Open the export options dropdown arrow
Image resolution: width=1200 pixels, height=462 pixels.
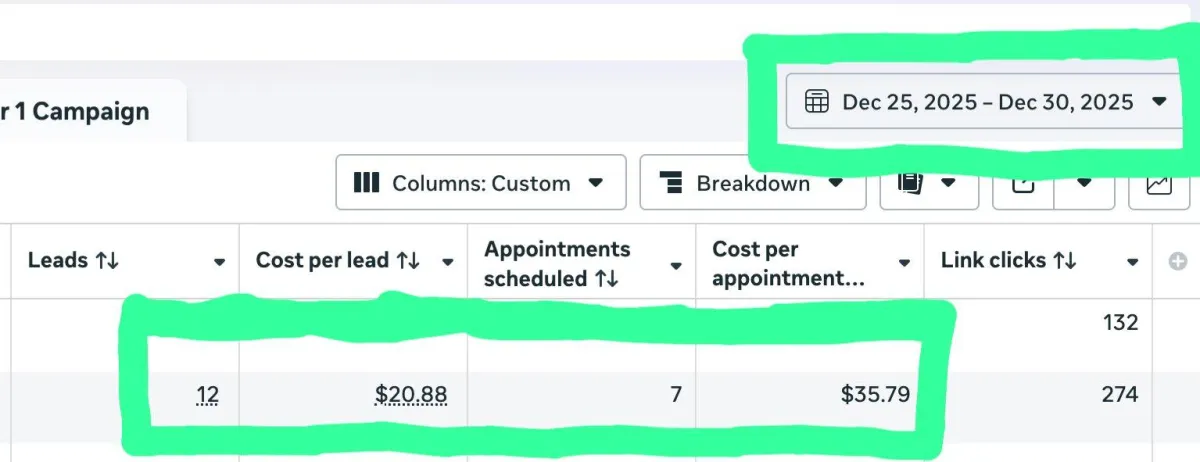point(1084,183)
